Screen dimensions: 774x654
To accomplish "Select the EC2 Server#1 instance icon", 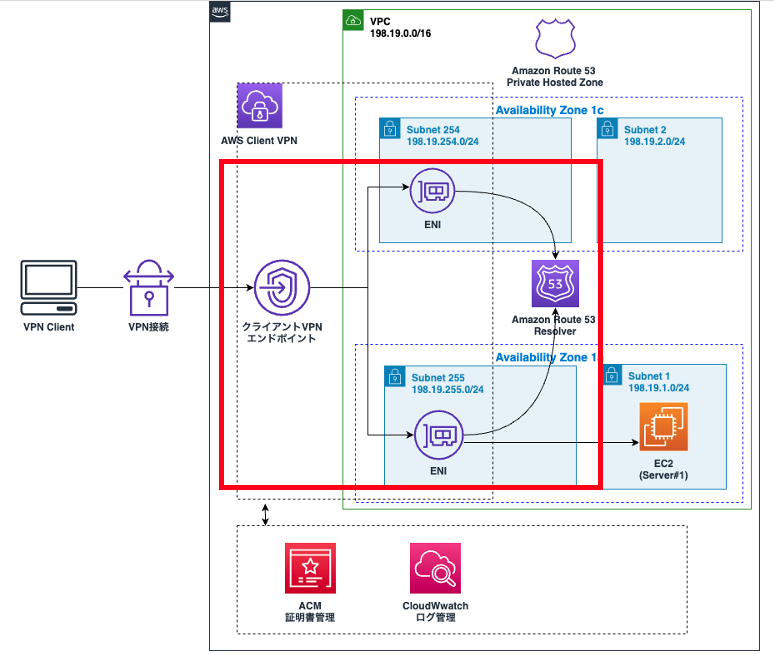I will (663, 426).
